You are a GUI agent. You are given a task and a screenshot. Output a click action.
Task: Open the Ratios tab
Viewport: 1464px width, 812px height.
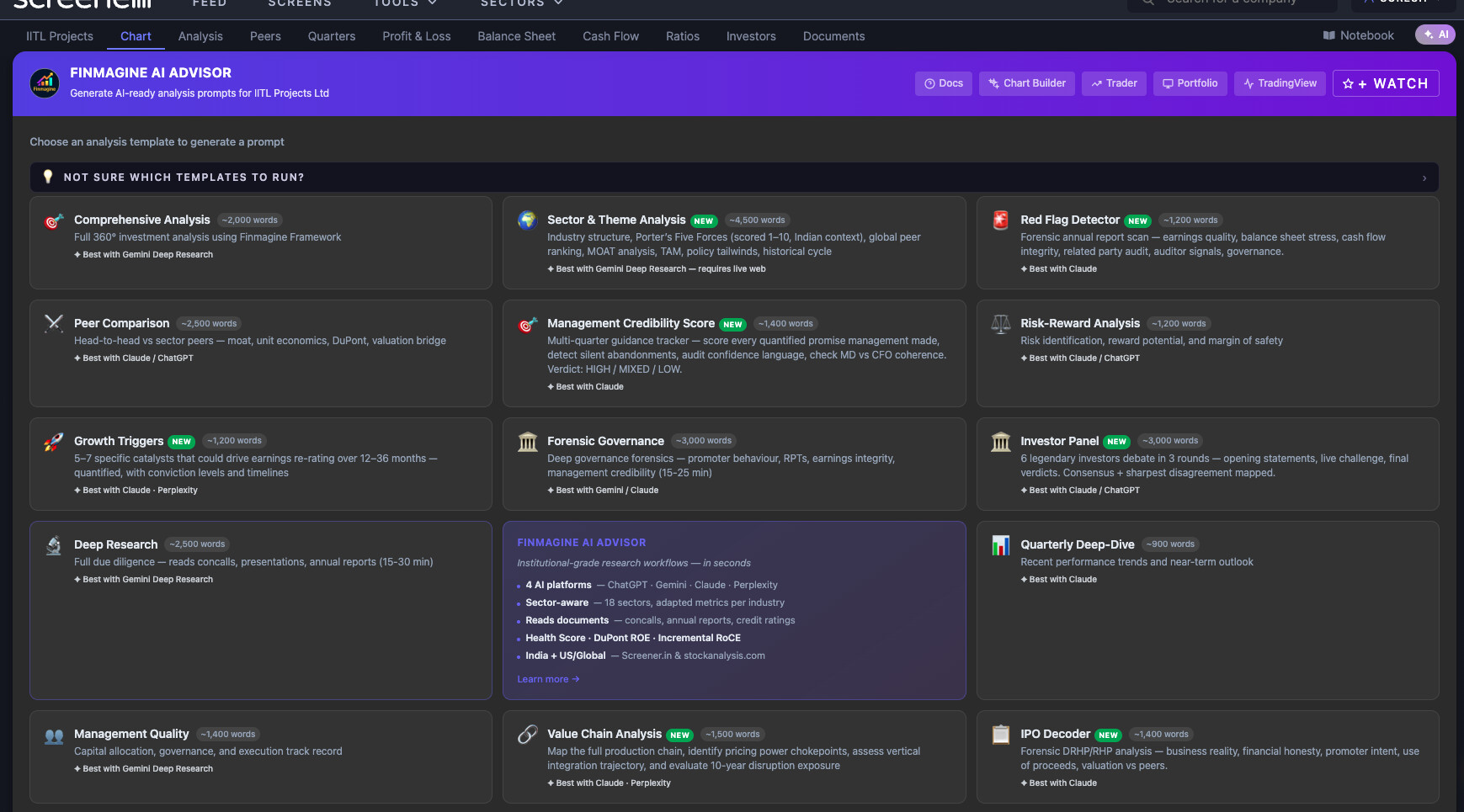coord(683,36)
